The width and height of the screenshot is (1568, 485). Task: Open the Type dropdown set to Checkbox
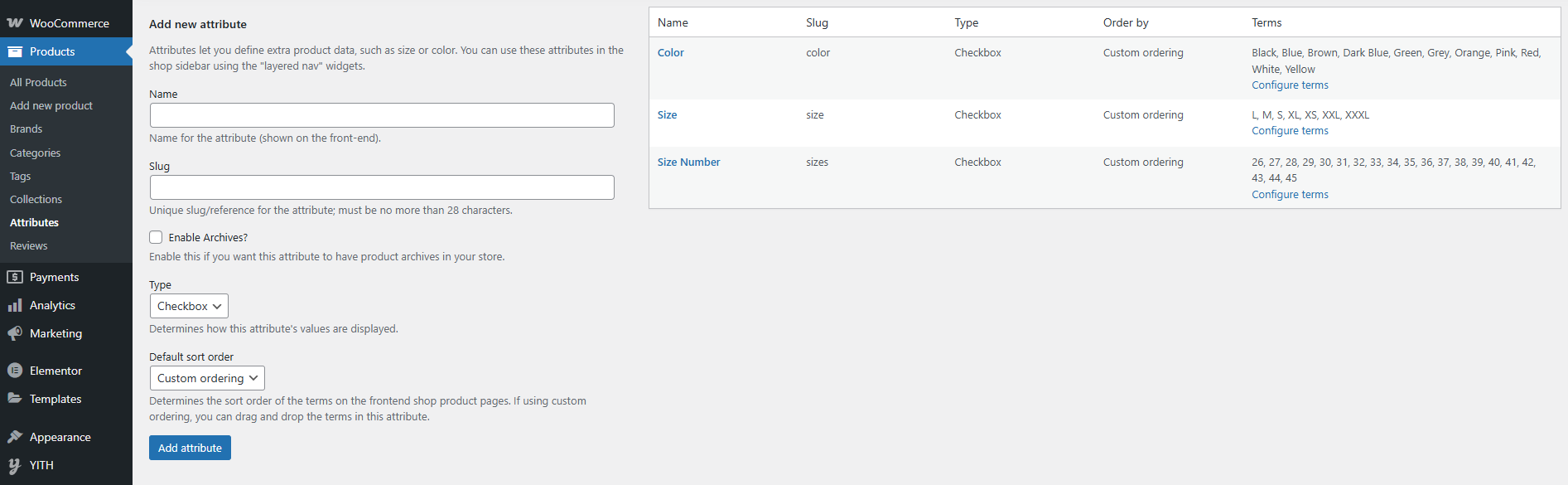(x=189, y=306)
